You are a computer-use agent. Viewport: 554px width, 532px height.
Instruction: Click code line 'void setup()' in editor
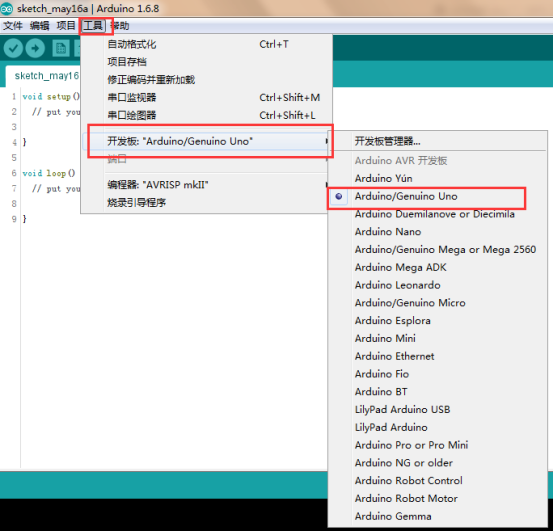click(51, 96)
